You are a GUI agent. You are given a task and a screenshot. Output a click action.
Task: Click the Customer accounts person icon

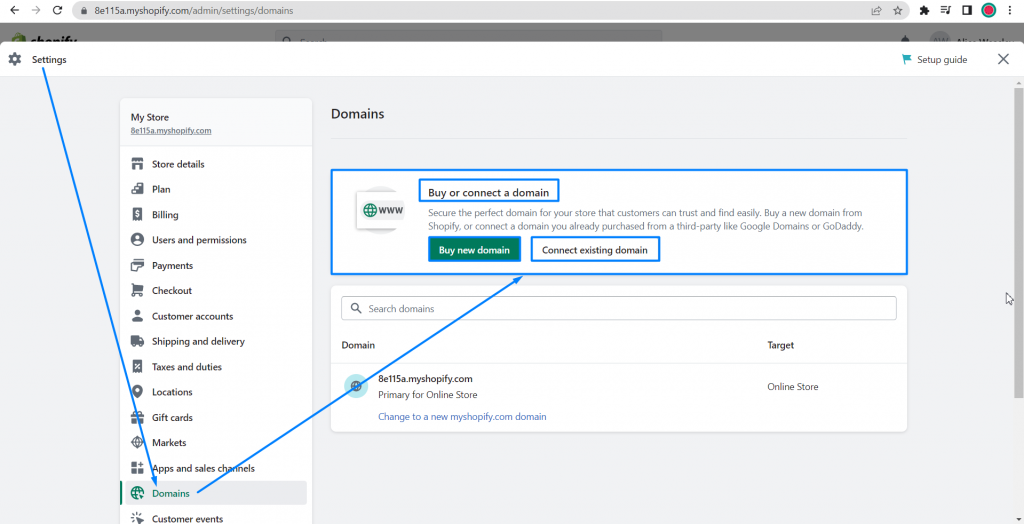pyautogui.click(x=137, y=316)
